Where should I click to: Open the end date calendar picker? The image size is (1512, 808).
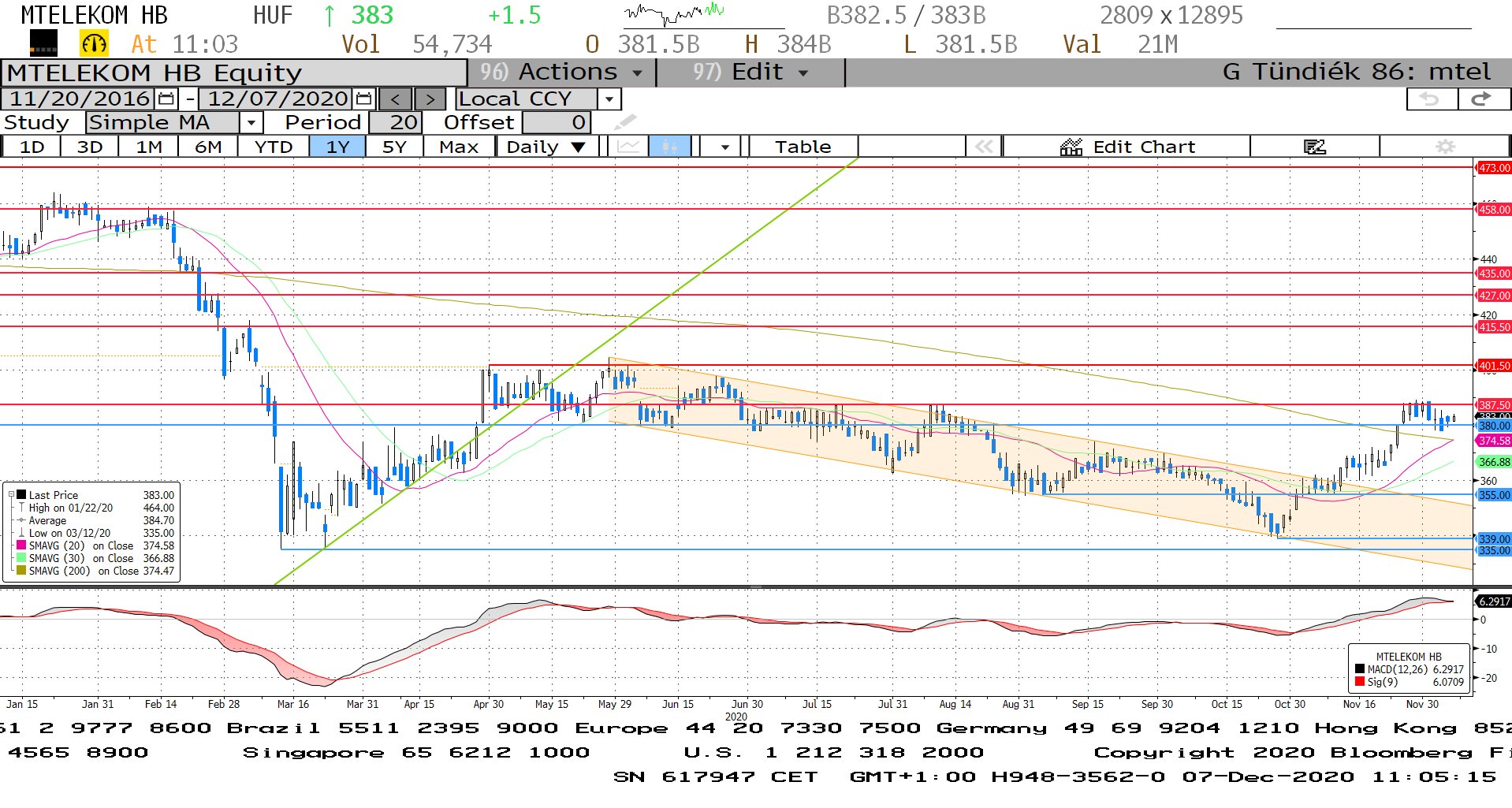point(363,99)
